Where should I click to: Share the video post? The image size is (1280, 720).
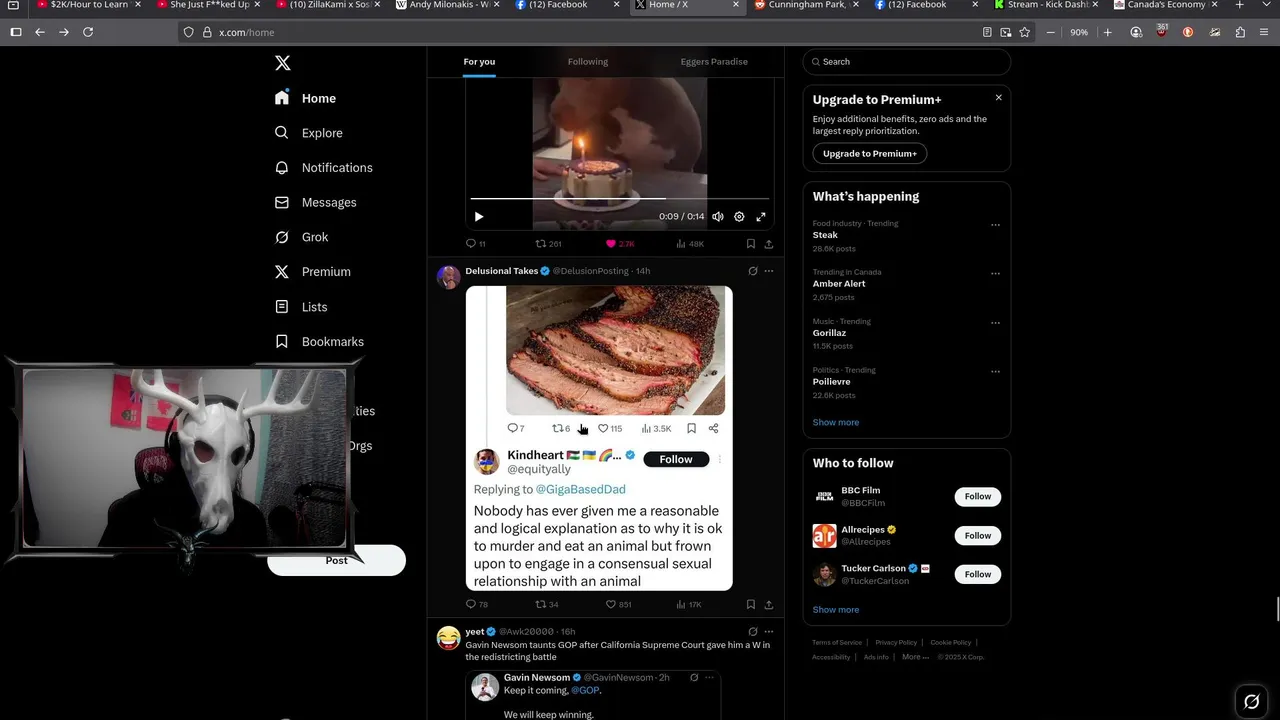tap(769, 244)
